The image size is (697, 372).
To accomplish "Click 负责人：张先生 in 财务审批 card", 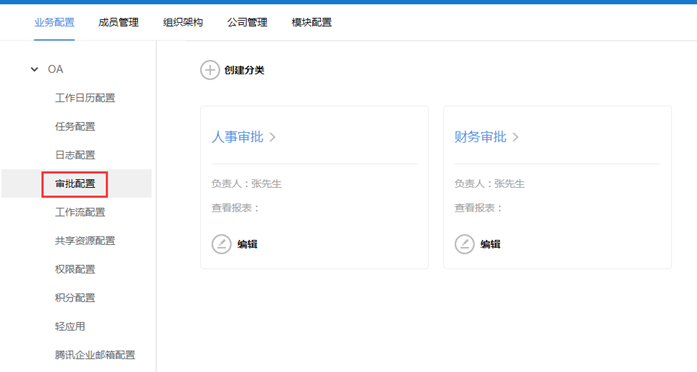I will [489, 184].
